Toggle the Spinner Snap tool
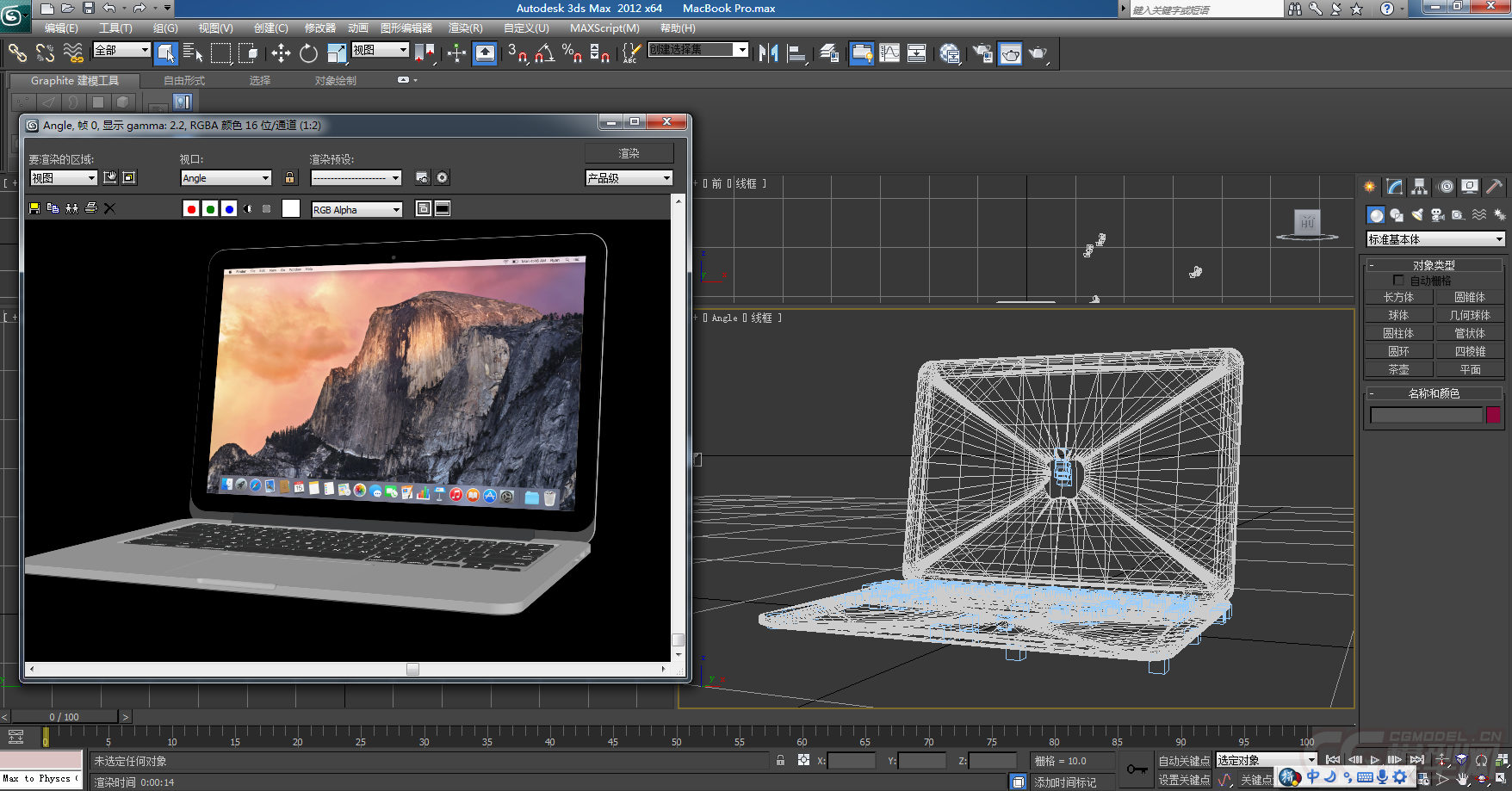This screenshot has width=1512, height=791. click(x=600, y=53)
